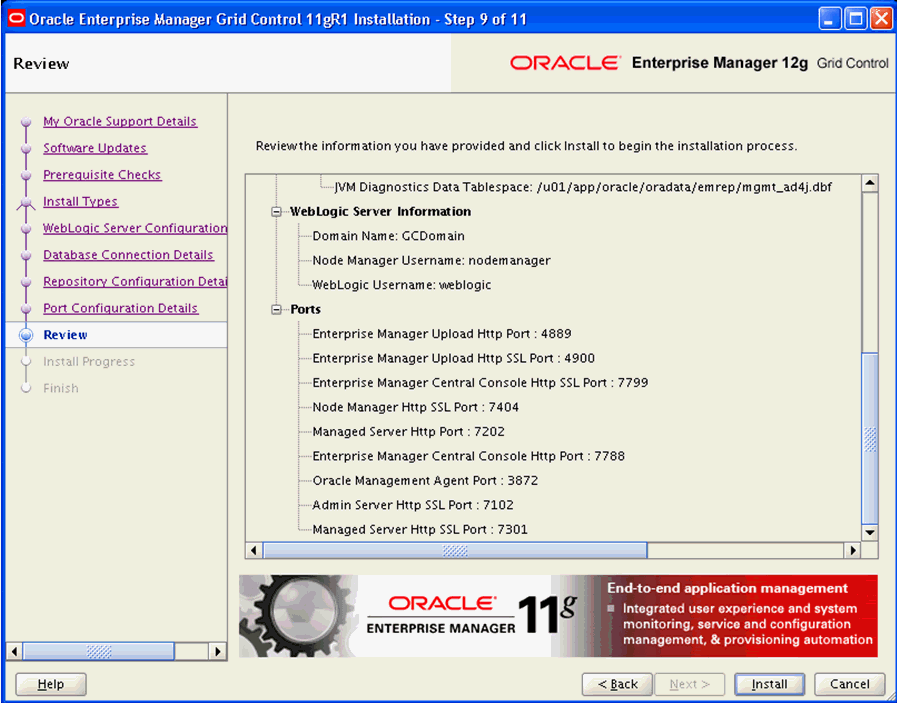Image resolution: width=897 pixels, height=703 pixels.
Task: Click step list scroll left arrow
Action: pyautogui.click(x=15, y=652)
